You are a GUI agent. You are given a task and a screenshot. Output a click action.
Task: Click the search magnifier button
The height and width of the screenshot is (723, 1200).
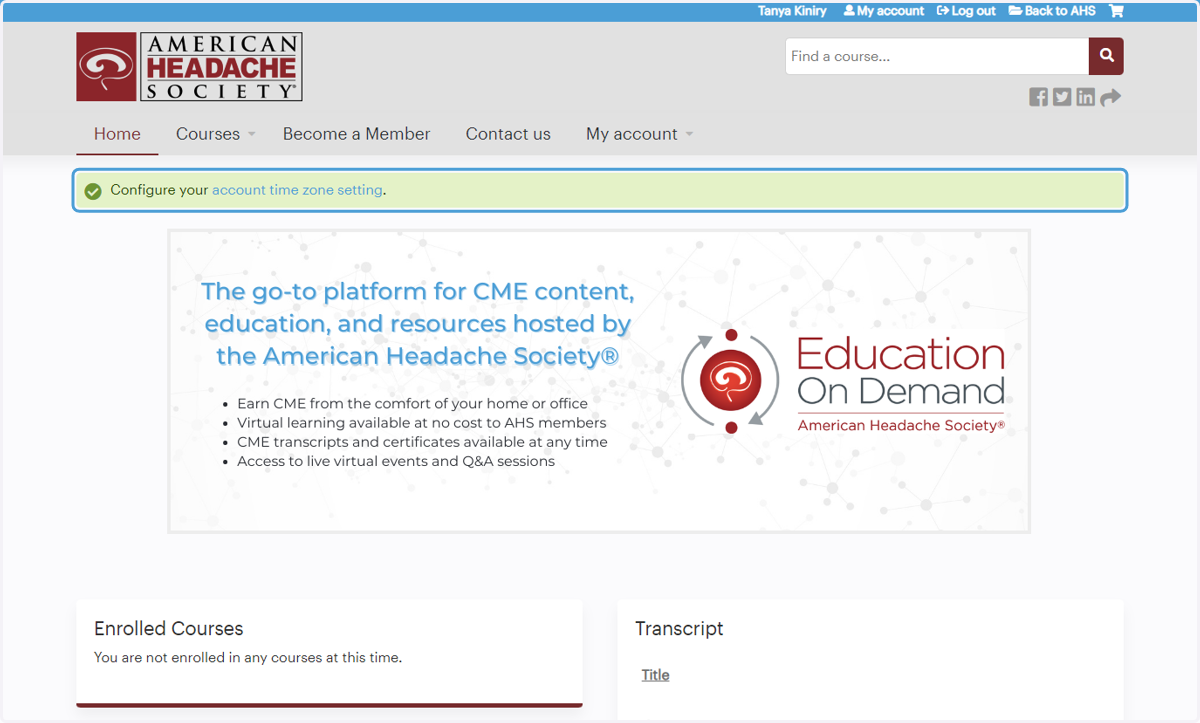coord(1106,56)
